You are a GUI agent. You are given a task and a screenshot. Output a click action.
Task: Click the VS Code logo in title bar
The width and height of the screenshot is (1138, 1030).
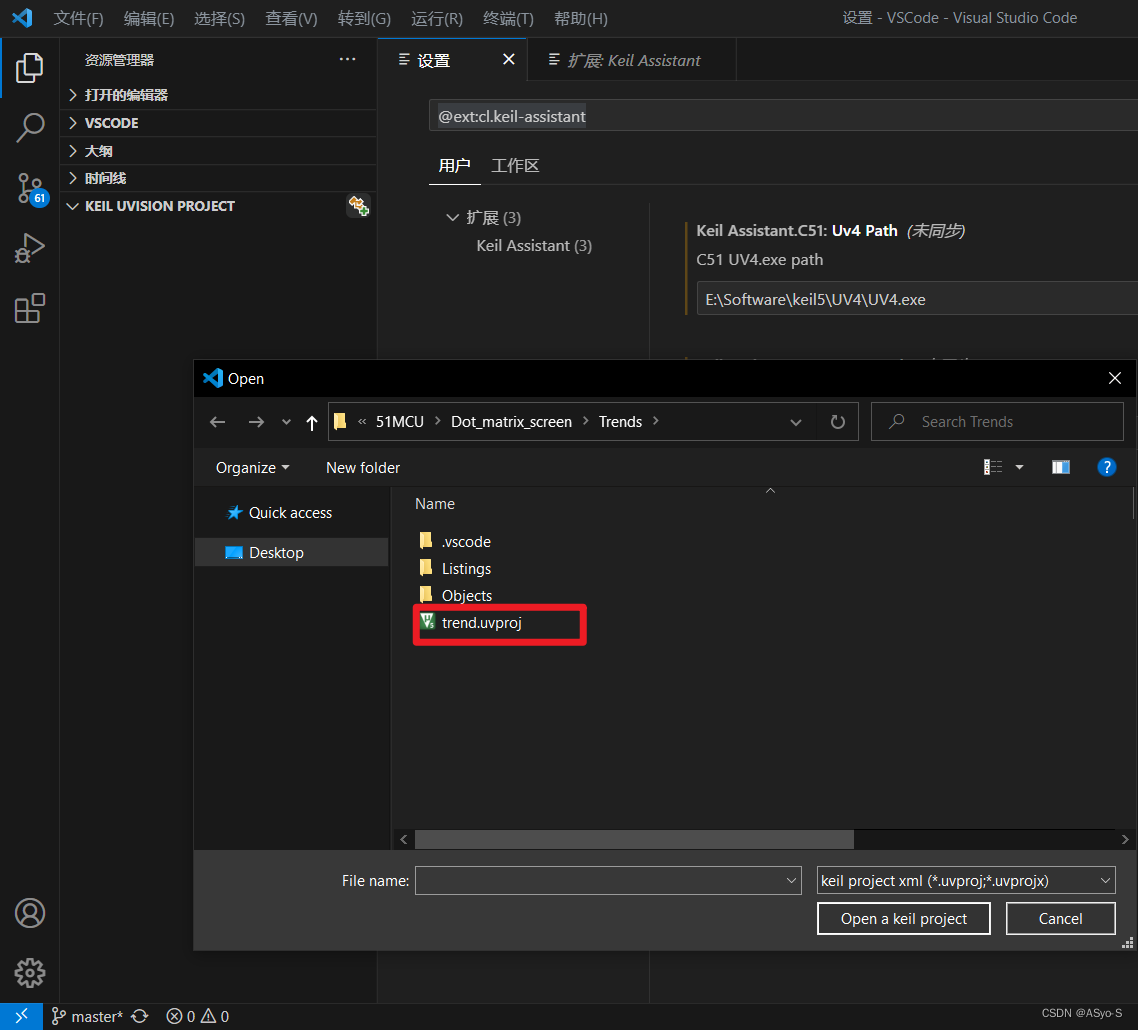[22, 17]
